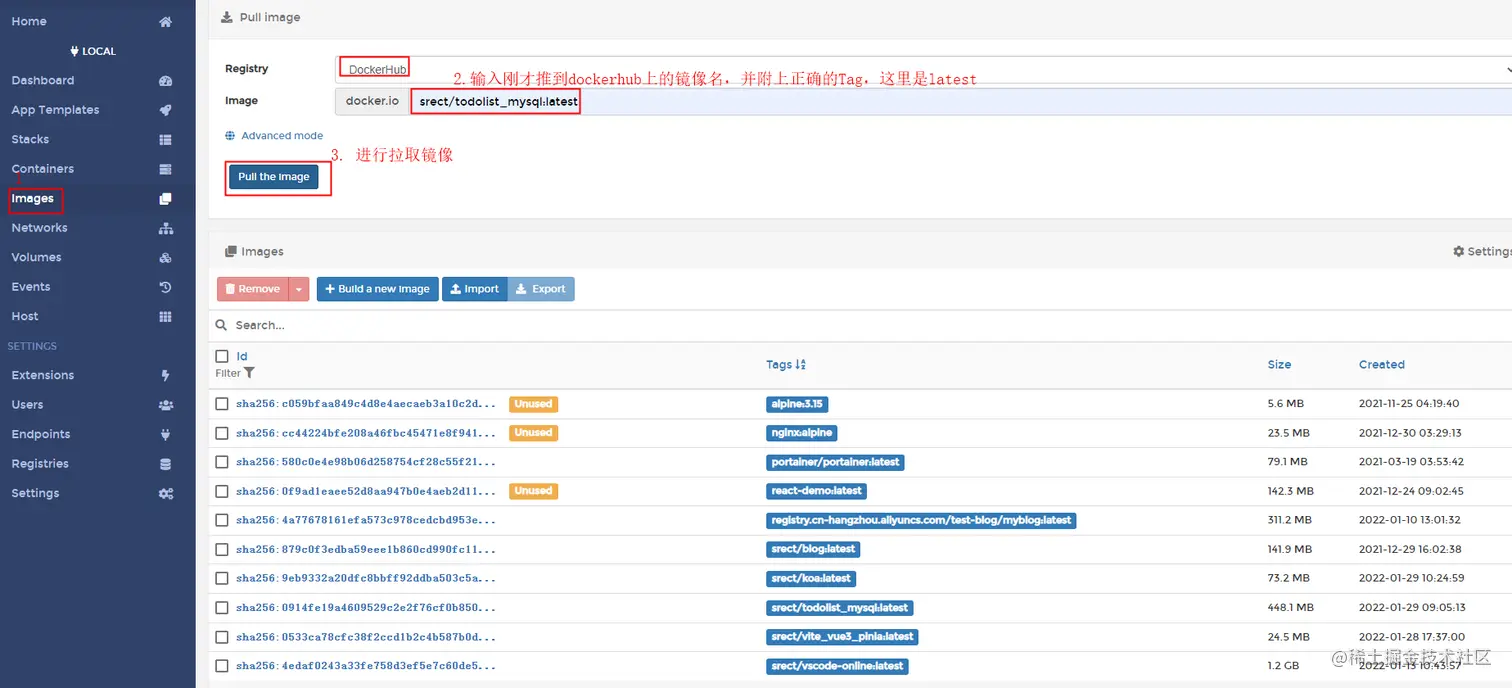1512x688 pixels.
Task: Click the Volumes cubes icon
Action: (x=166, y=258)
